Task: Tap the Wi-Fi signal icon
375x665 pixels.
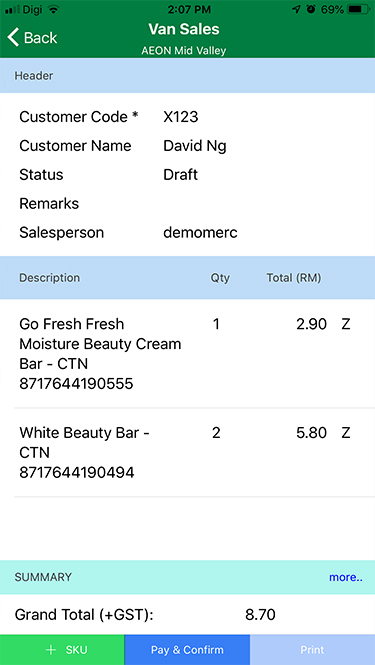Action: pos(53,9)
